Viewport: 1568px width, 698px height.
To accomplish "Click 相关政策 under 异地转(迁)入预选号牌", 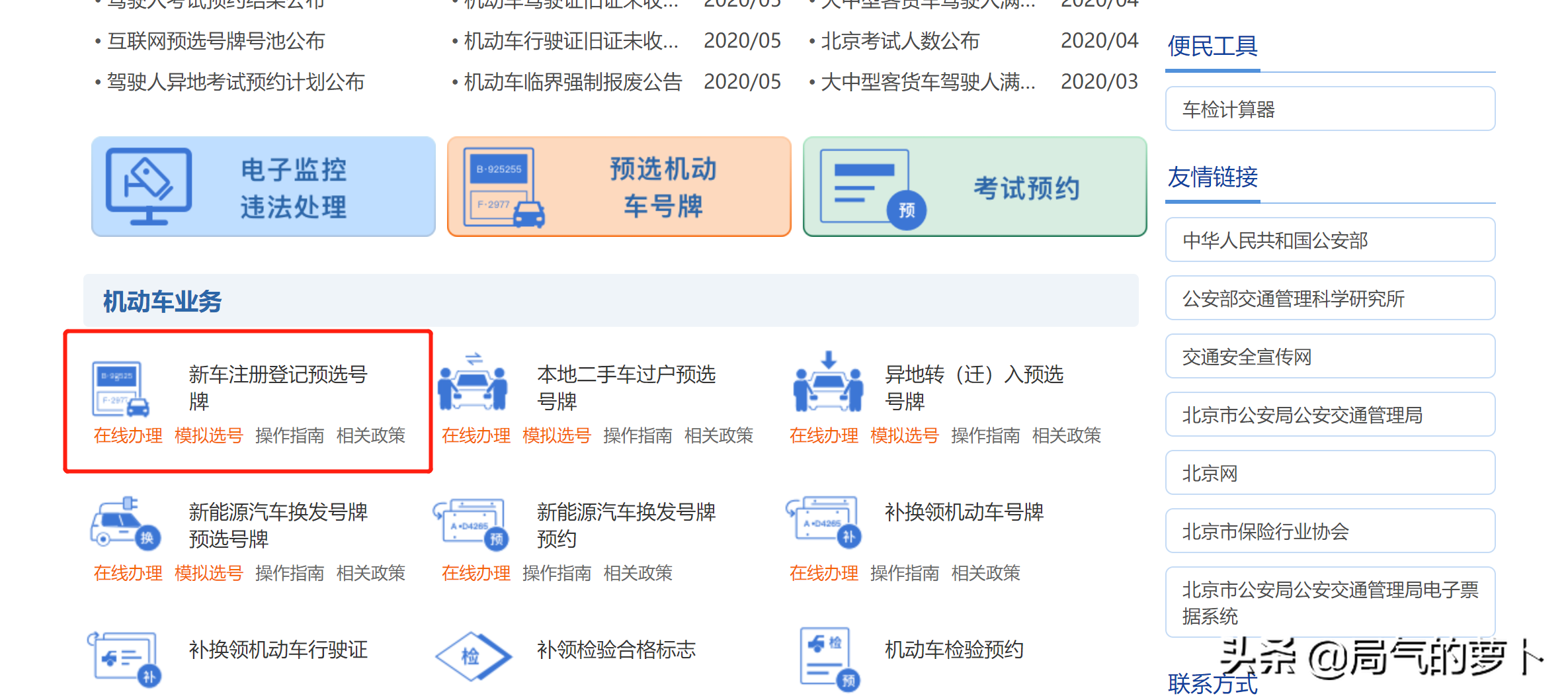I will click(1067, 436).
